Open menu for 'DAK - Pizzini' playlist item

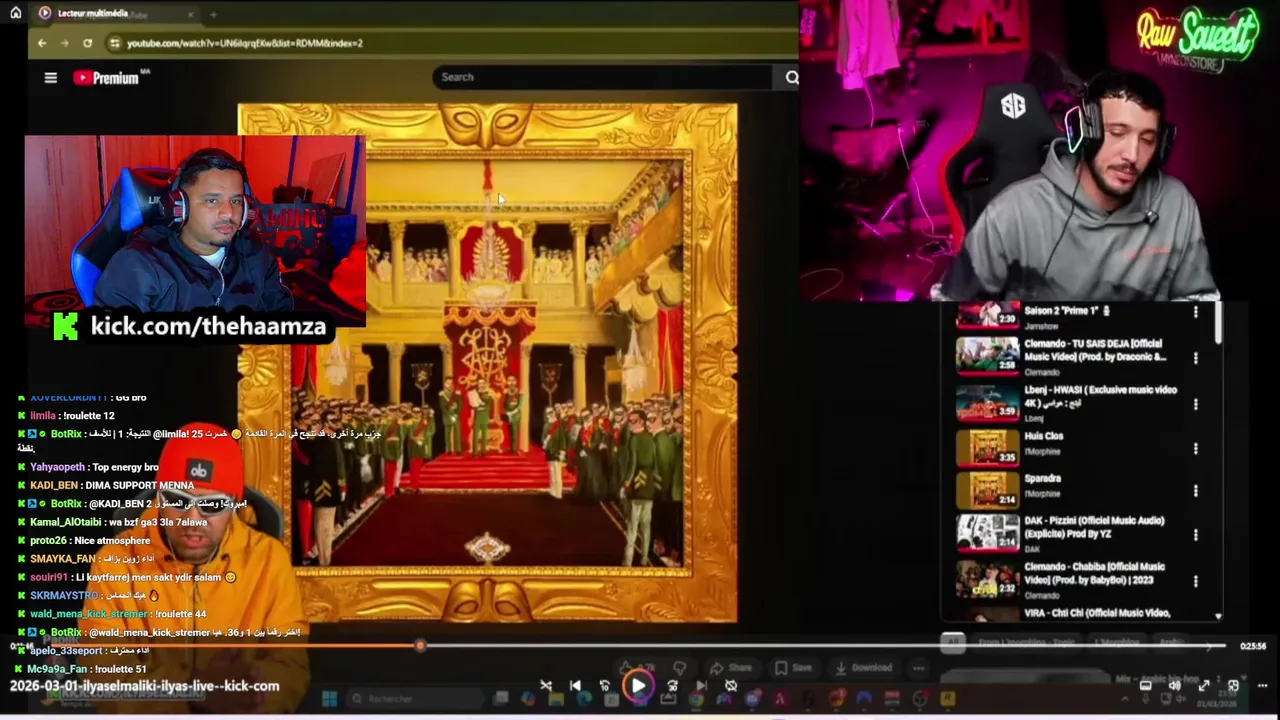1195,534
